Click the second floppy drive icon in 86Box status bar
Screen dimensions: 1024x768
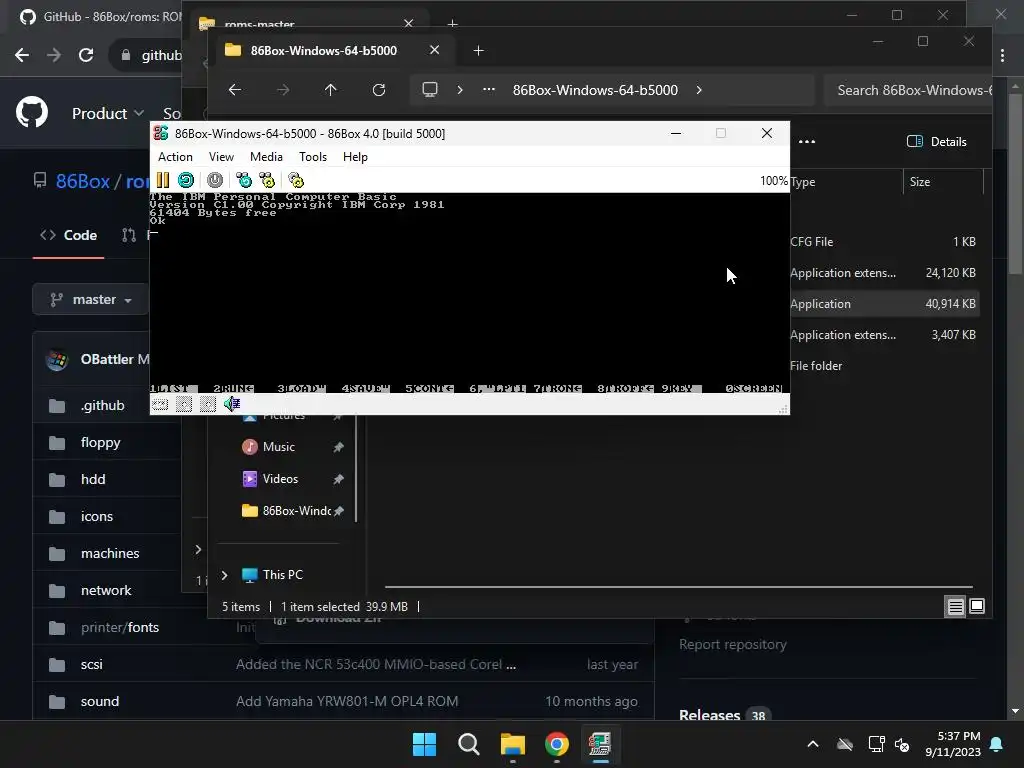pyautogui.click(x=208, y=404)
